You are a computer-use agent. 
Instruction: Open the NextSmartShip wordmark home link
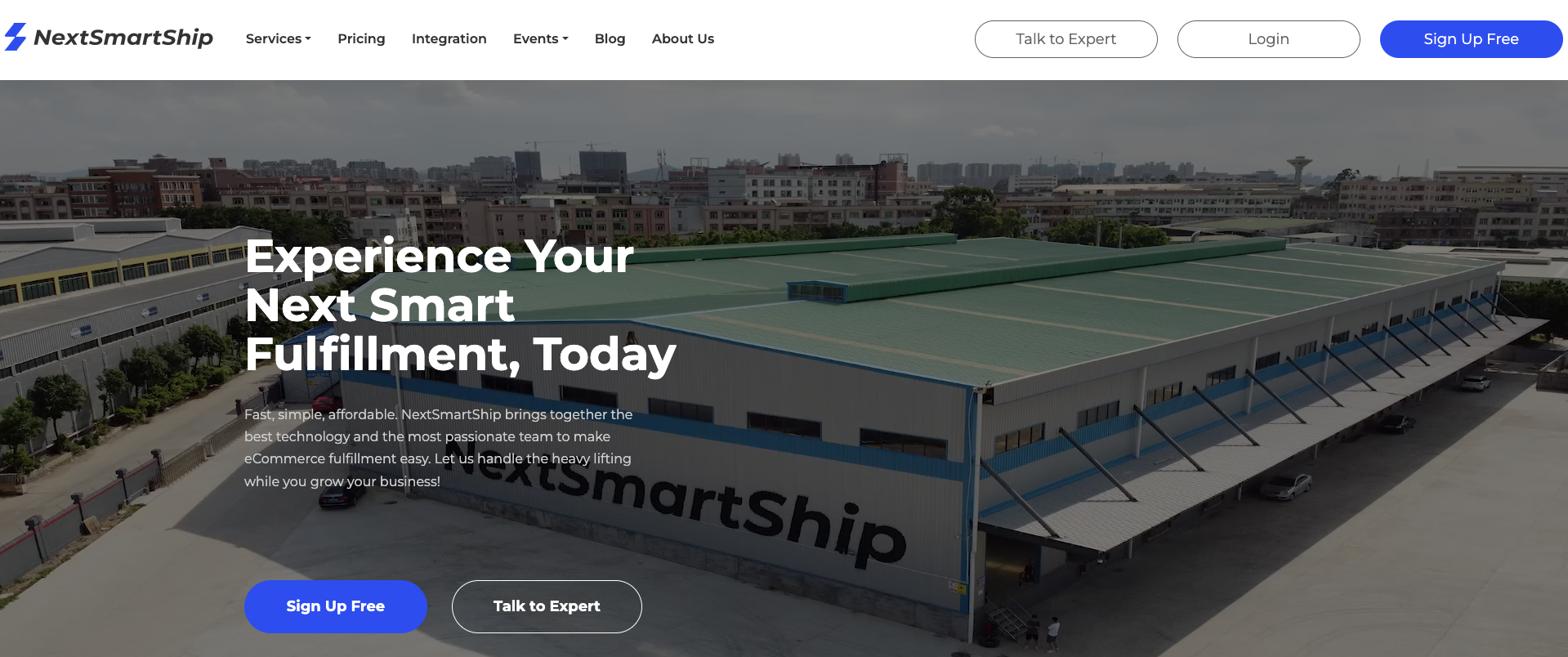click(123, 38)
